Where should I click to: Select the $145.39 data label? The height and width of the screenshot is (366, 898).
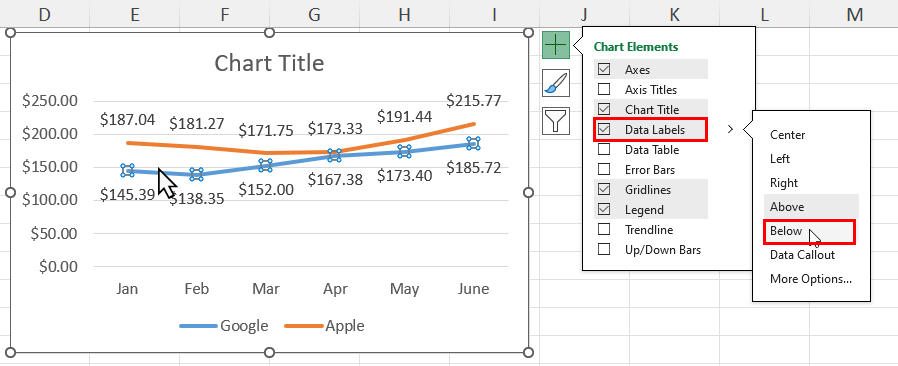coord(127,195)
